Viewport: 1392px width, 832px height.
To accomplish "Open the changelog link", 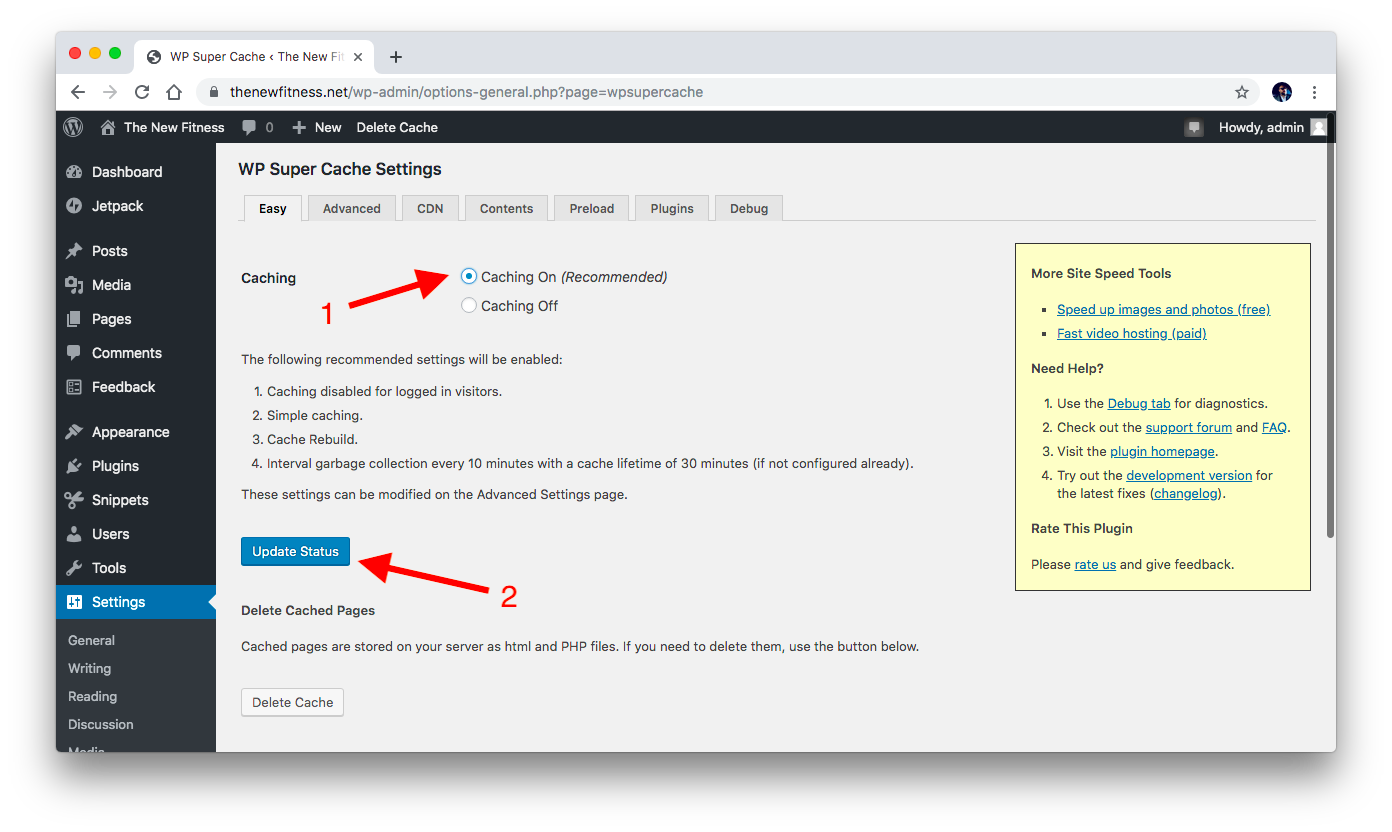I will tap(1187, 493).
